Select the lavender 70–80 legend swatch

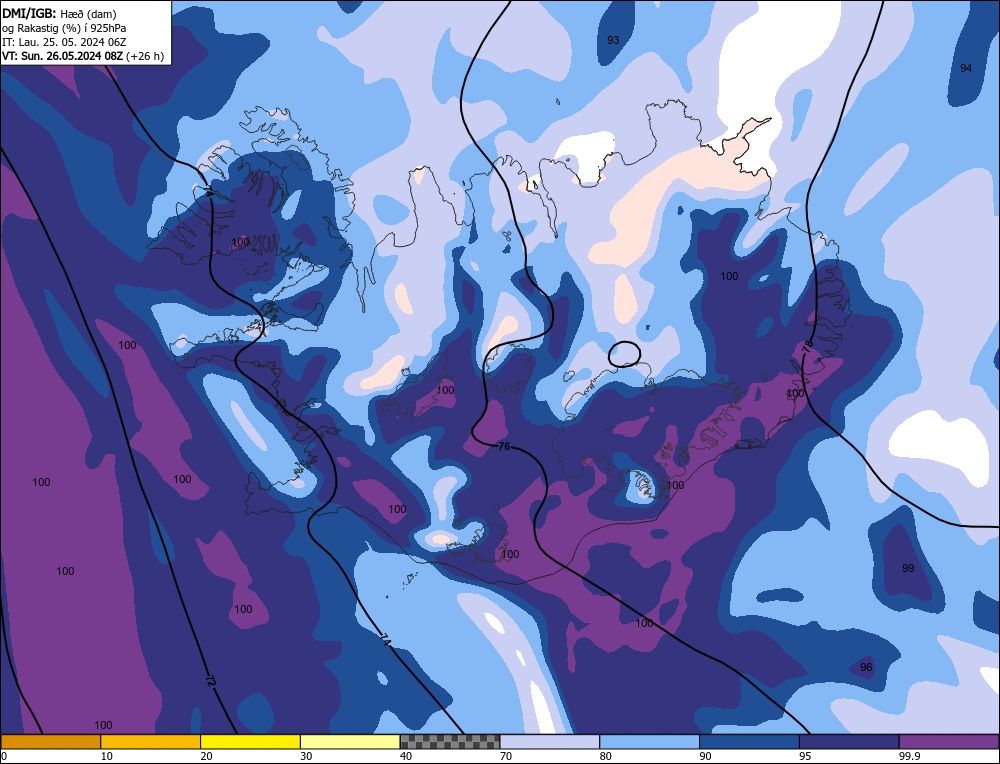[550, 741]
